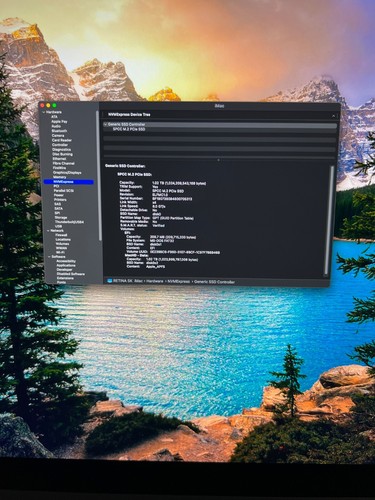Select Graphics/Displays in sidebar
This screenshot has height=500, width=375.
click(67, 173)
